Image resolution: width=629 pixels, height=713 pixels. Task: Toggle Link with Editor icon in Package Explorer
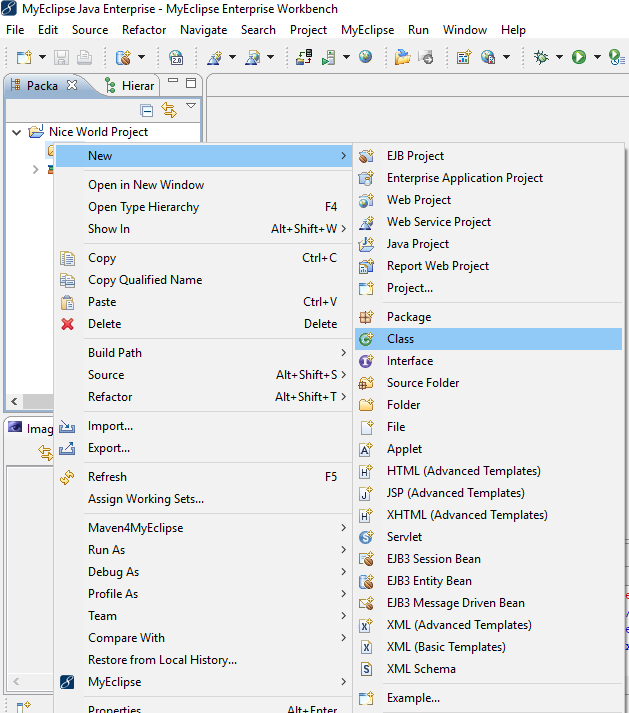click(169, 110)
